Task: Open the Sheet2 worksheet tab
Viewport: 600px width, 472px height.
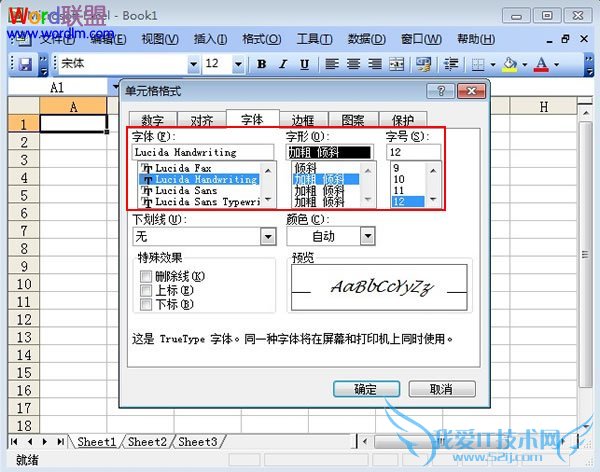Action: point(147,442)
